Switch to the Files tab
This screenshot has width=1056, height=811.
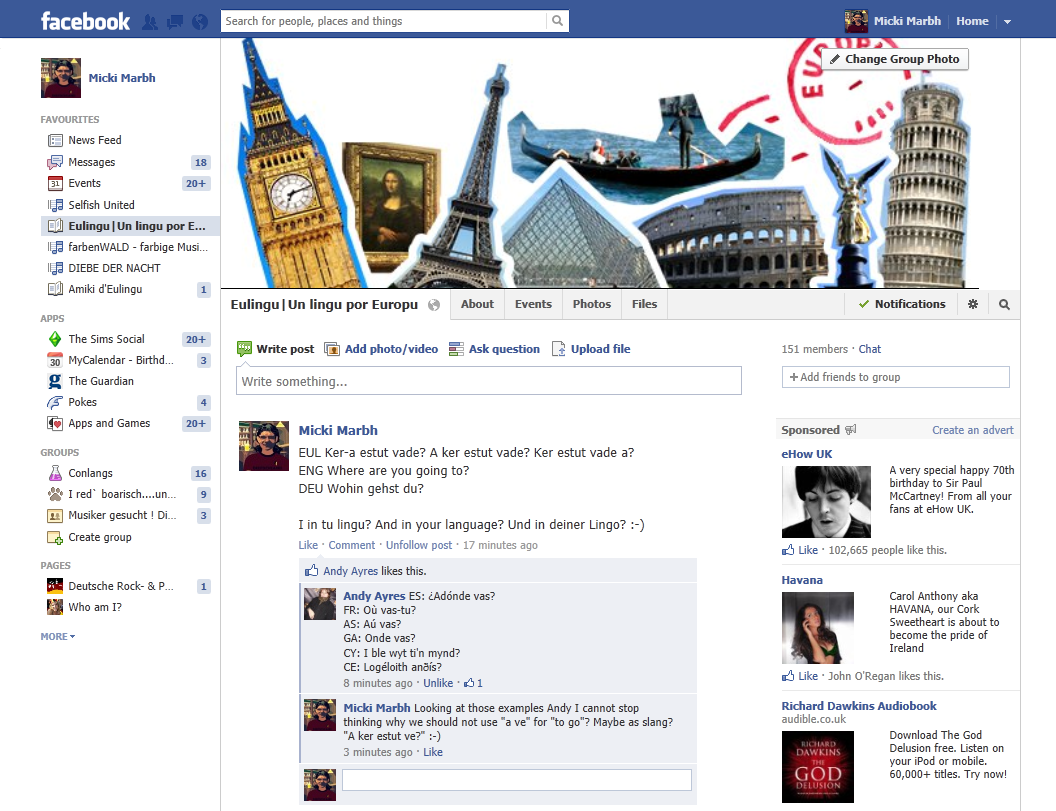coord(645,304)
